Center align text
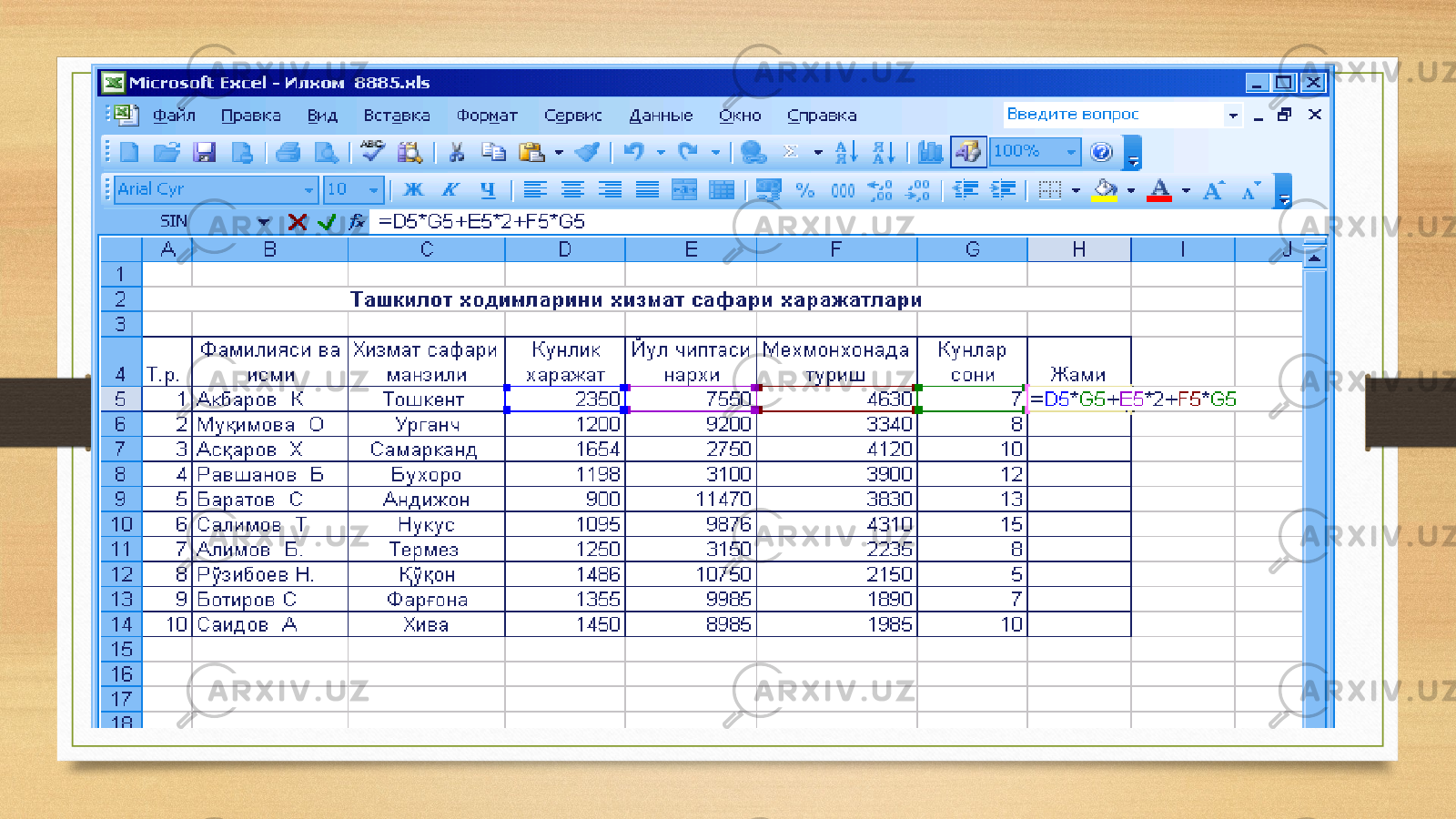 click(x=572, y=190)
